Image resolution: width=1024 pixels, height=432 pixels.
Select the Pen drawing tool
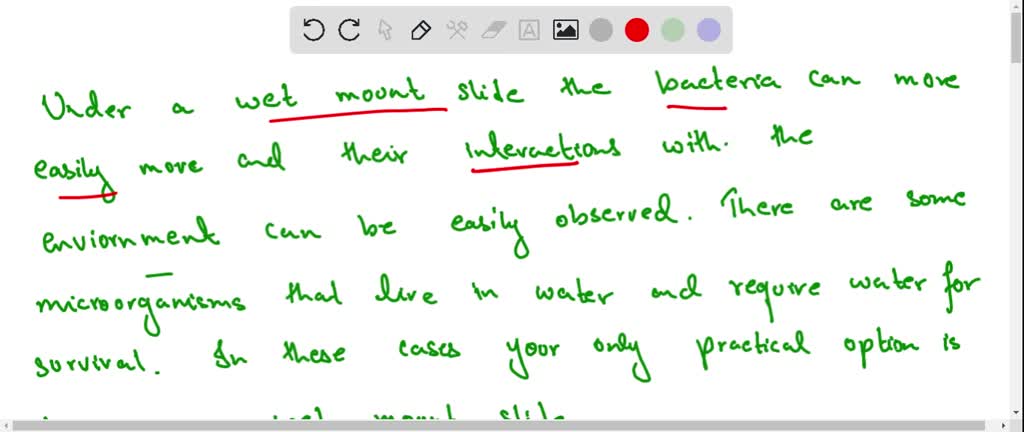421,30
